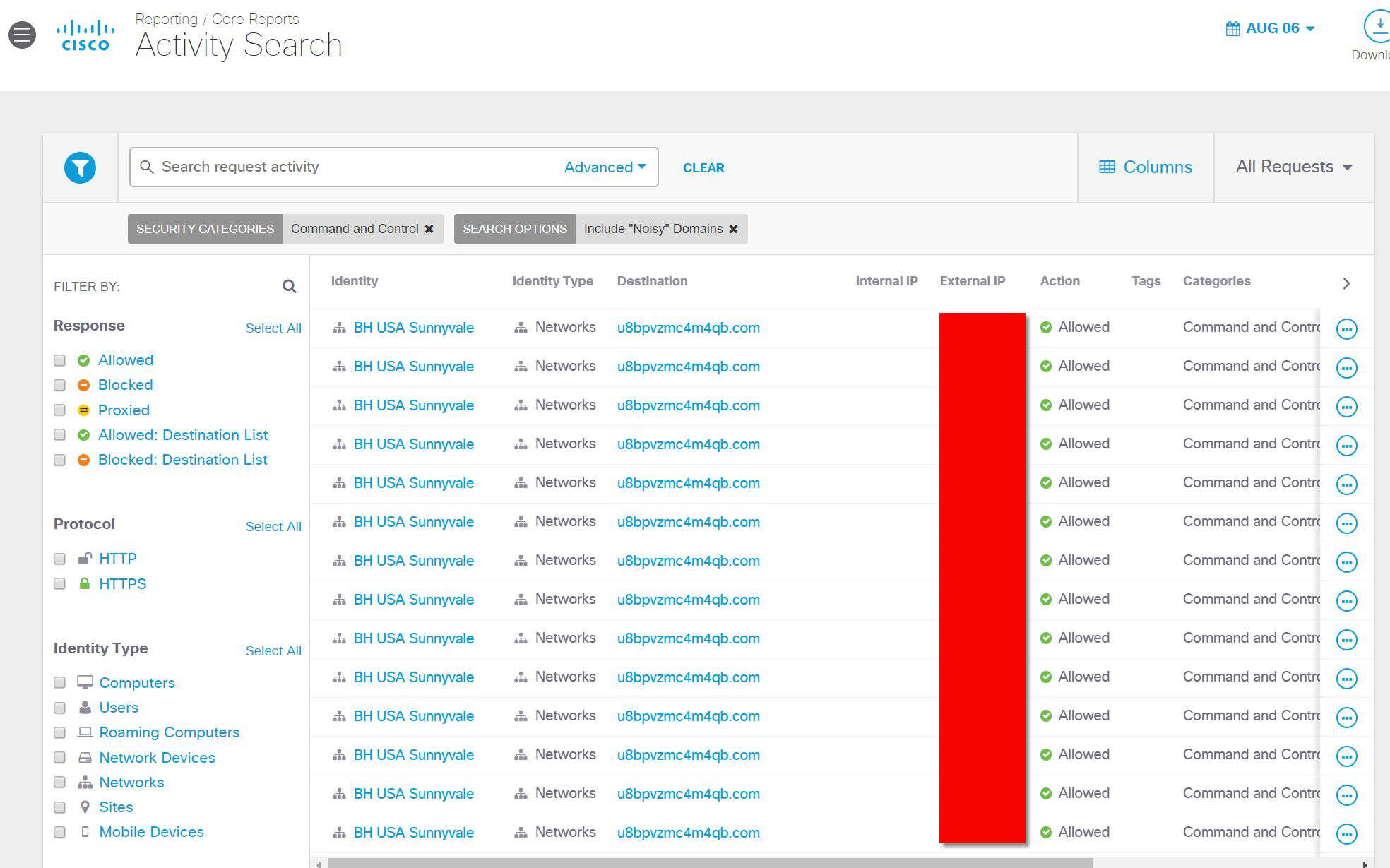Viewport: 1390px width, 868px height.
Task: Click the Download report icon
Action: tap(1378, 27)
